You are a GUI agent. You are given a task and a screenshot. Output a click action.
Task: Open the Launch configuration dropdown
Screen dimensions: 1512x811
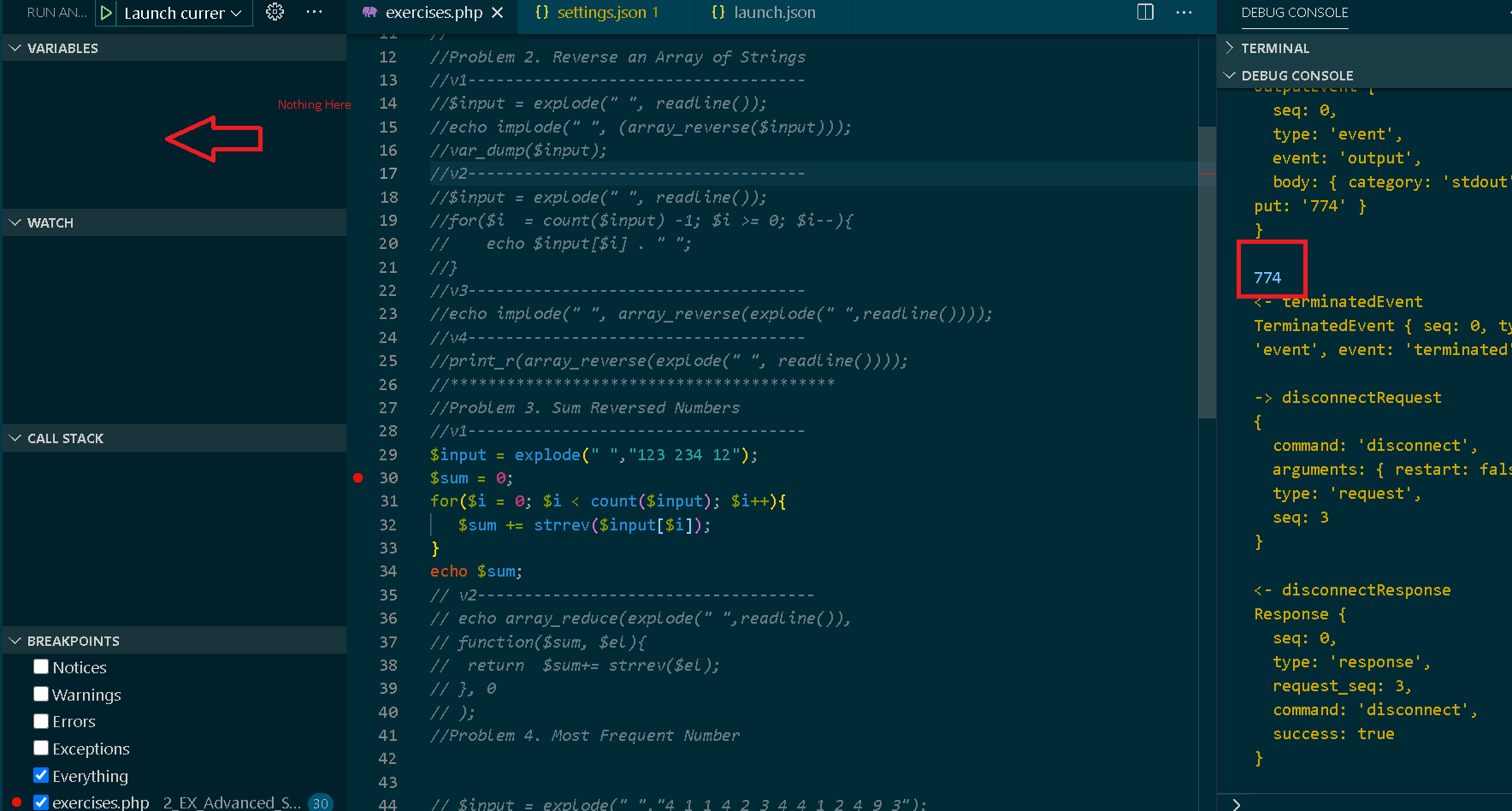click(x=182, y=13)
